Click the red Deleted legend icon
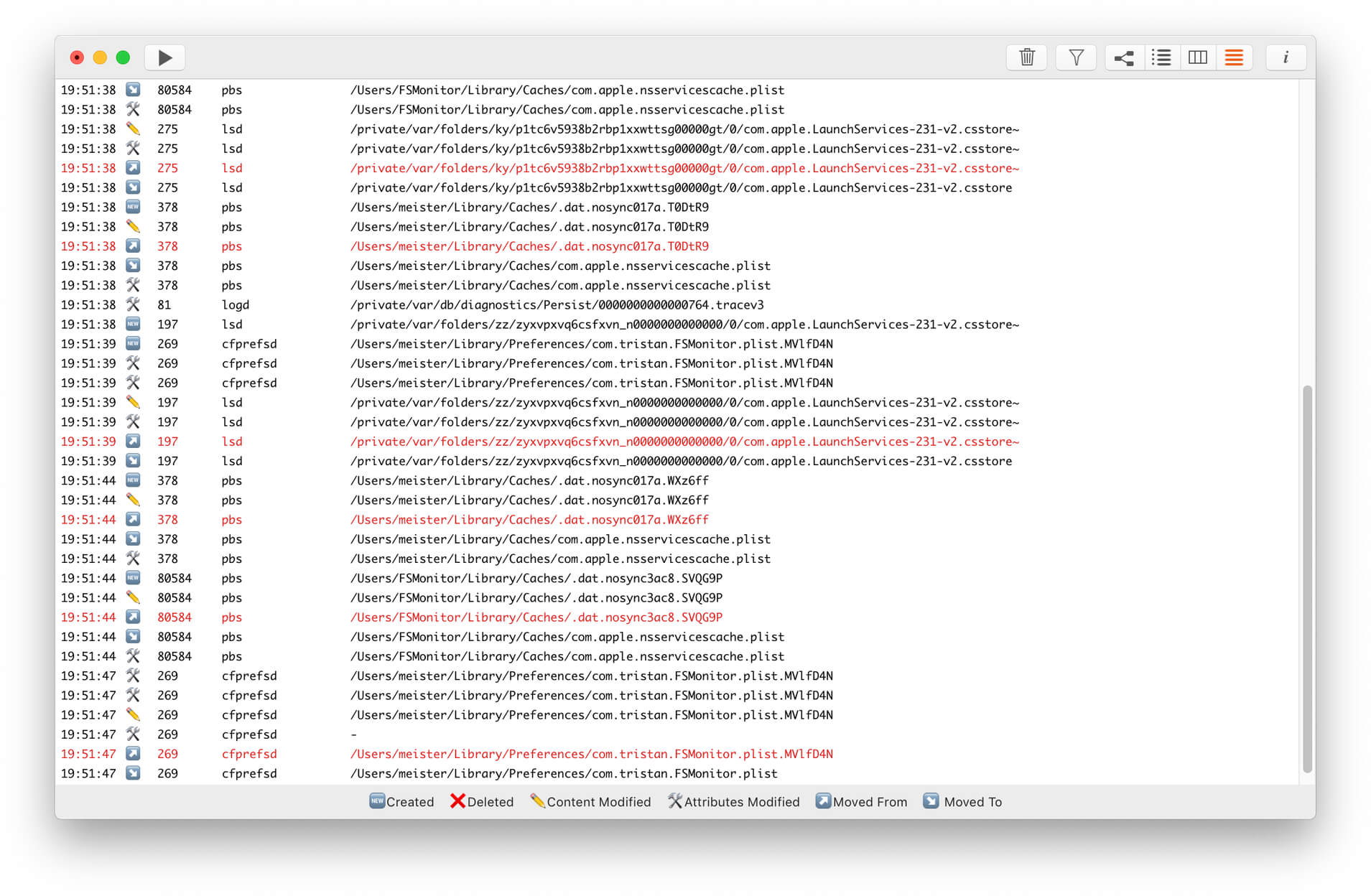Image resolution: width=1371 pixels, height=896 pixels. pyautogui.click(x=457, y=801)
